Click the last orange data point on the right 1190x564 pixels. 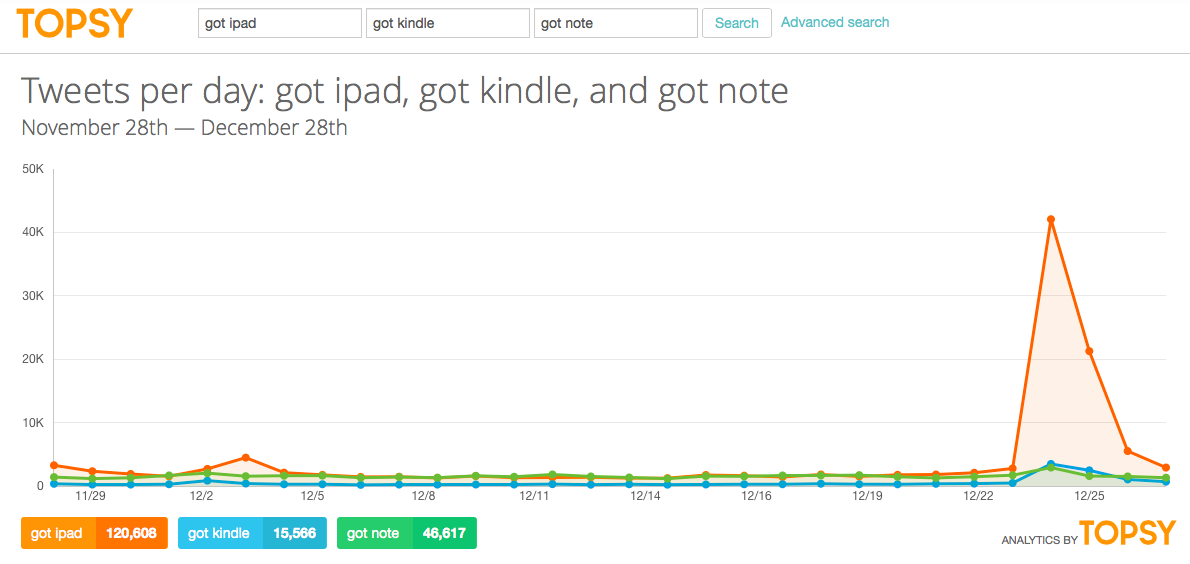(x=1166, y=468)
